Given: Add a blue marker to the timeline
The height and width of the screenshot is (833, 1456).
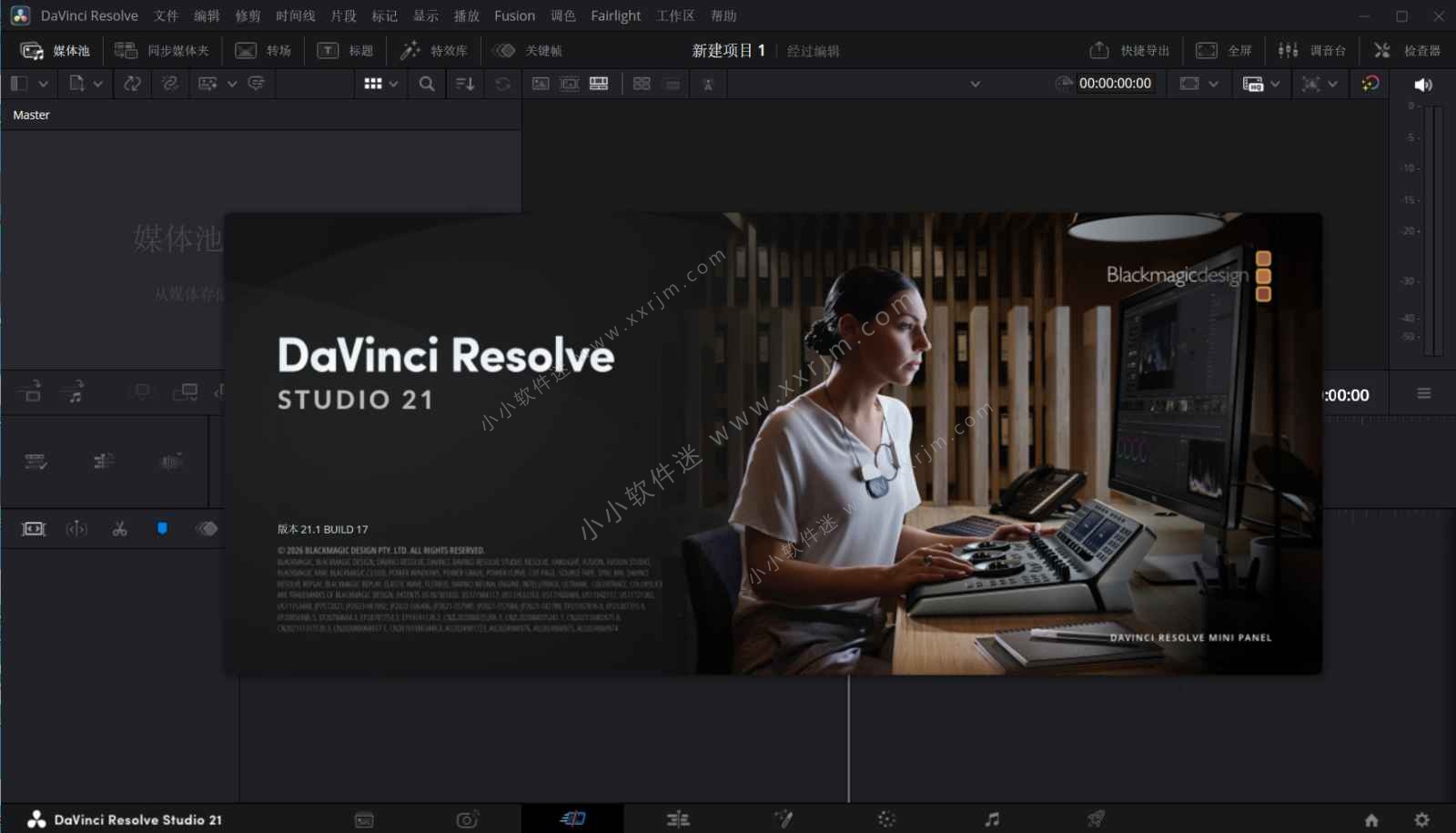Looking at the screenshot, I should click(162, 529).
